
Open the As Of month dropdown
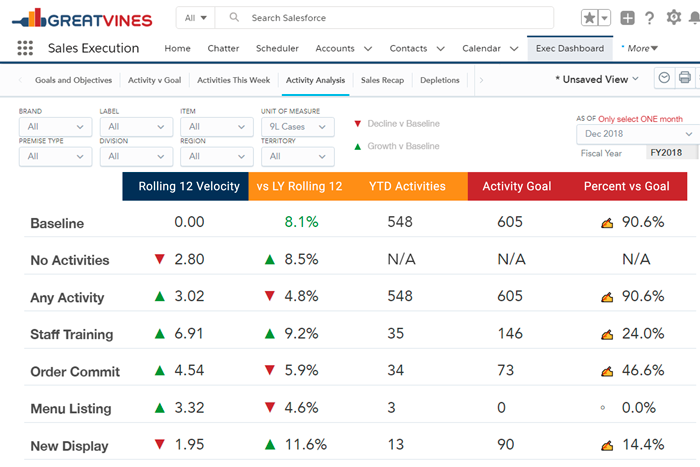[637, 134]
